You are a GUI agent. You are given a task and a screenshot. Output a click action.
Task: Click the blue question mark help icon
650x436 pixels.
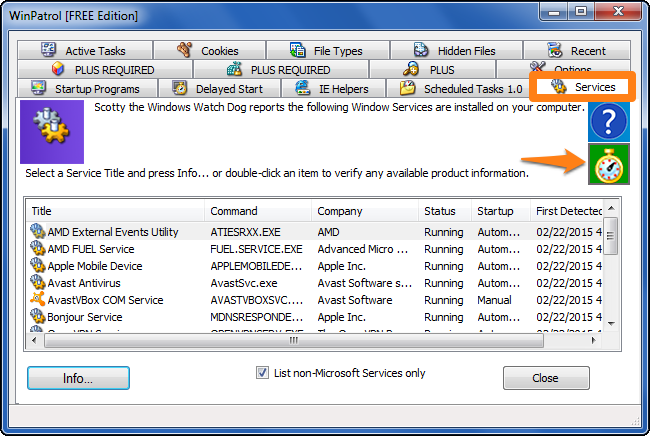click(609, 122)
